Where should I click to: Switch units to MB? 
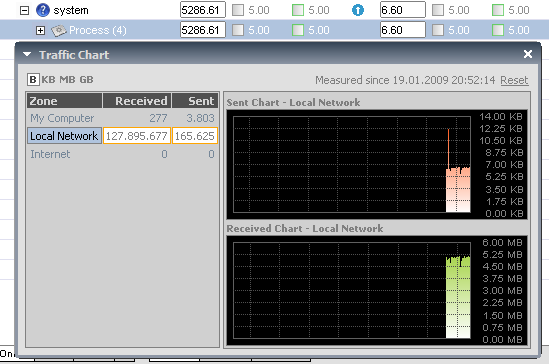[x=67, y=79]
